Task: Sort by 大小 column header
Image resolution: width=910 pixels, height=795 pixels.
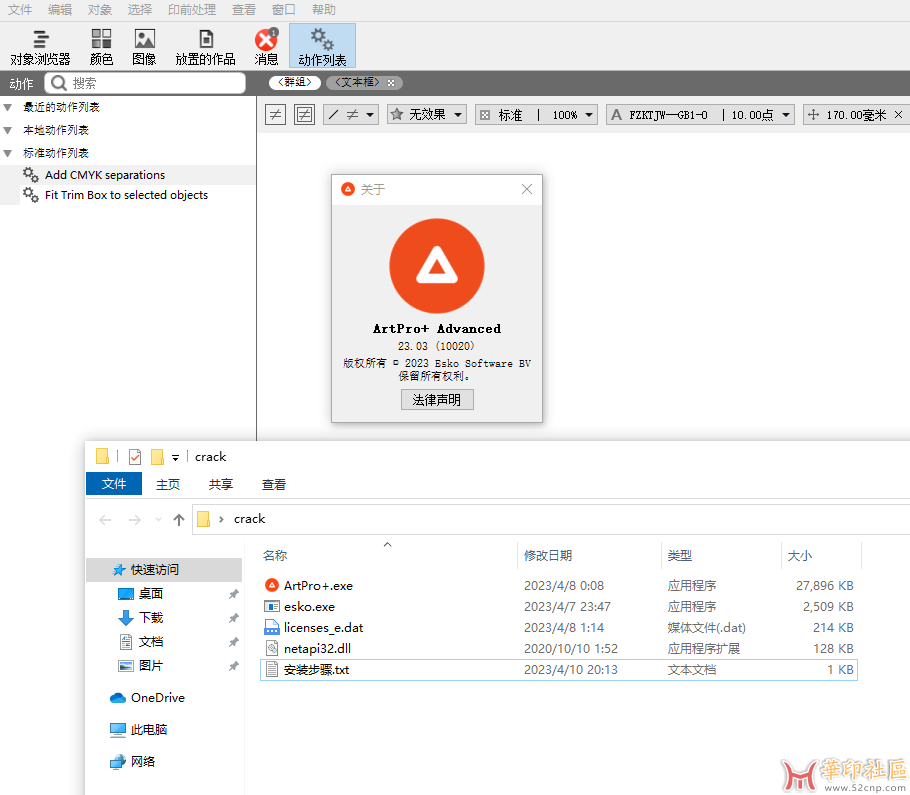Action: coord(800,555)
